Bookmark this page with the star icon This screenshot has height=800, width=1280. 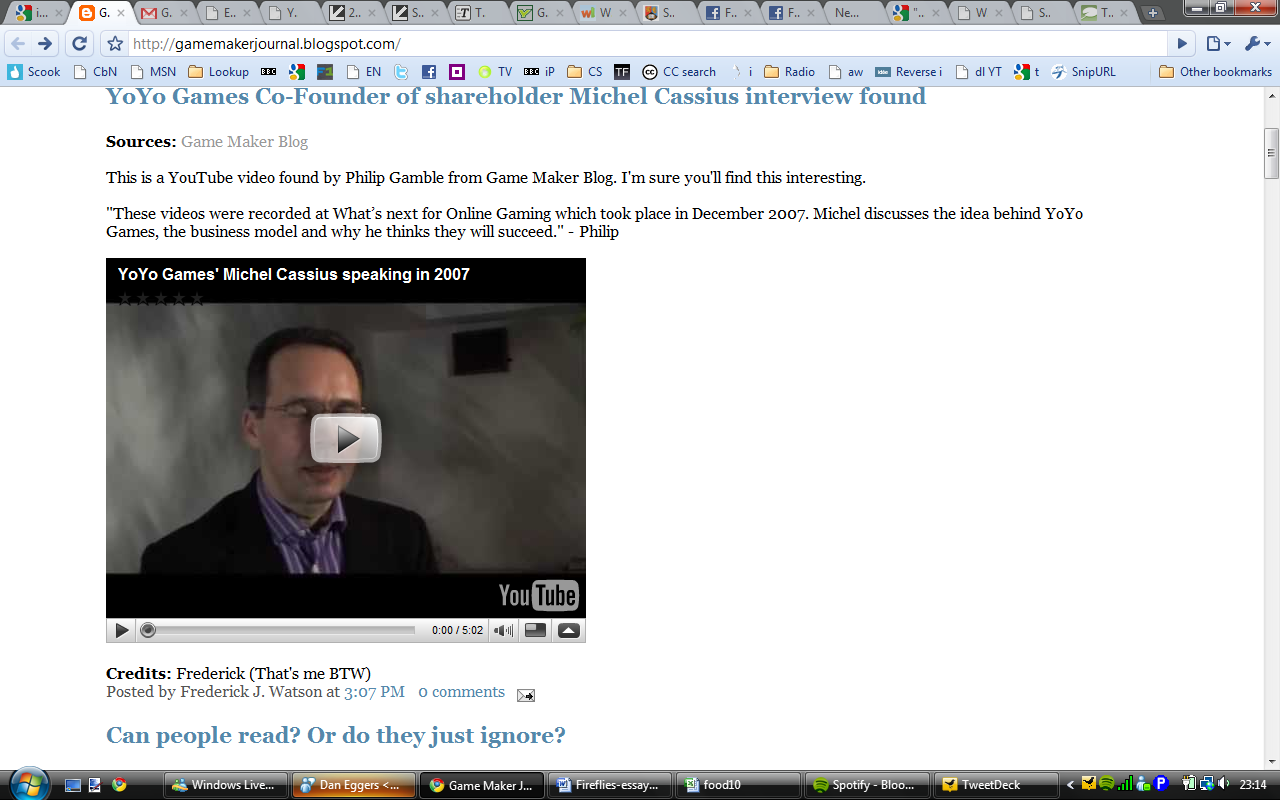tap(115, 44)
